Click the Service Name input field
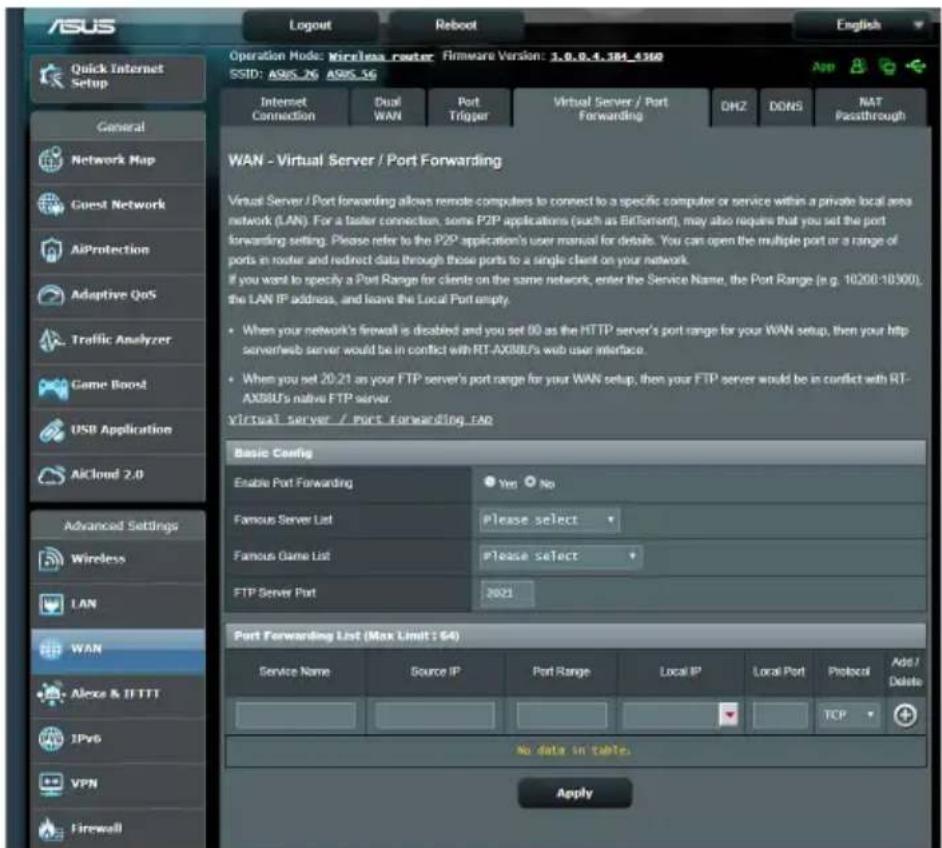Image resolution: width=942 pixels, height=848 pixels. [296, 715]
